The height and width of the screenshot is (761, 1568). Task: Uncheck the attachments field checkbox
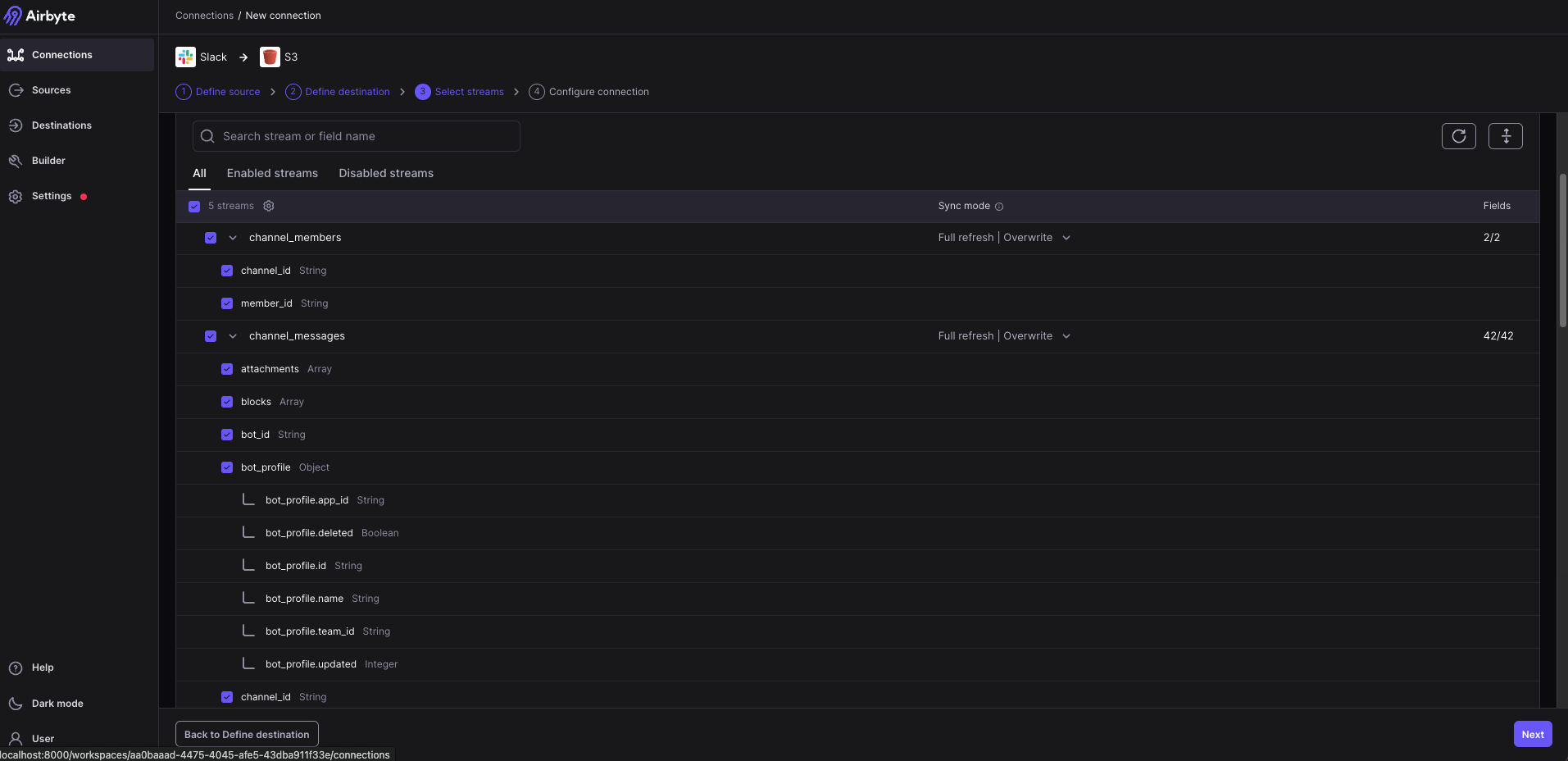pyautogui.click(x=227, y=369)
